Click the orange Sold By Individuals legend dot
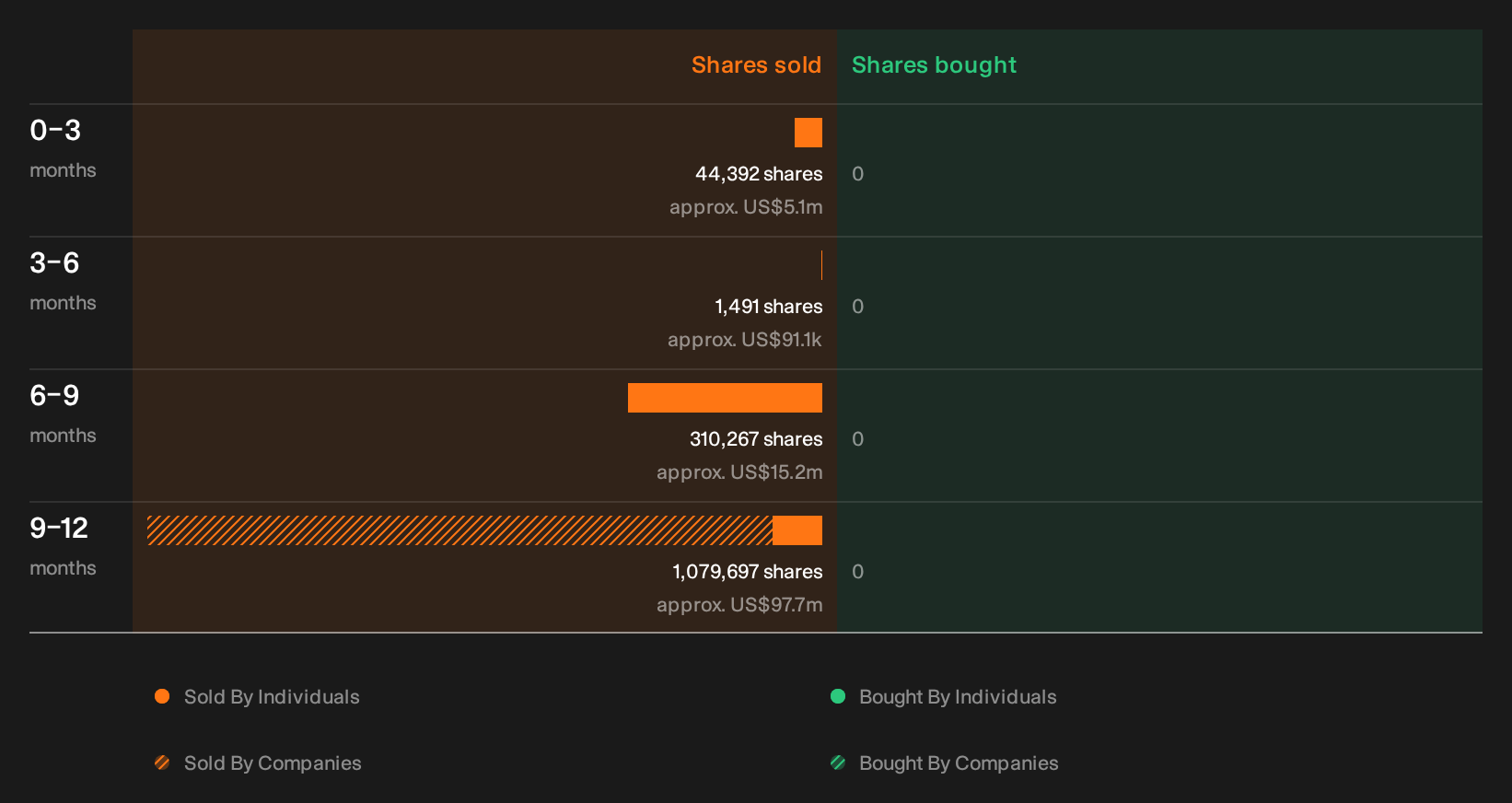 pos(162,696)
